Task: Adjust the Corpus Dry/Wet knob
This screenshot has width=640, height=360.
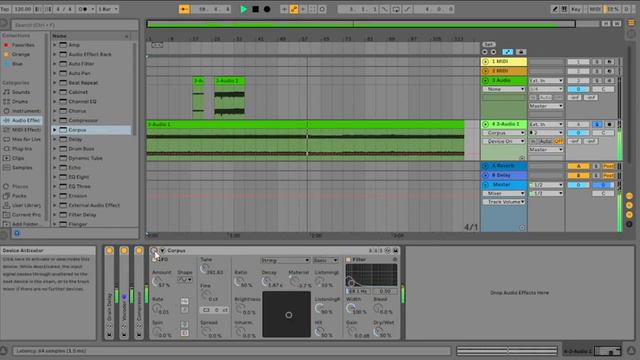Action: pyautogui.click(x=378, y=331)
